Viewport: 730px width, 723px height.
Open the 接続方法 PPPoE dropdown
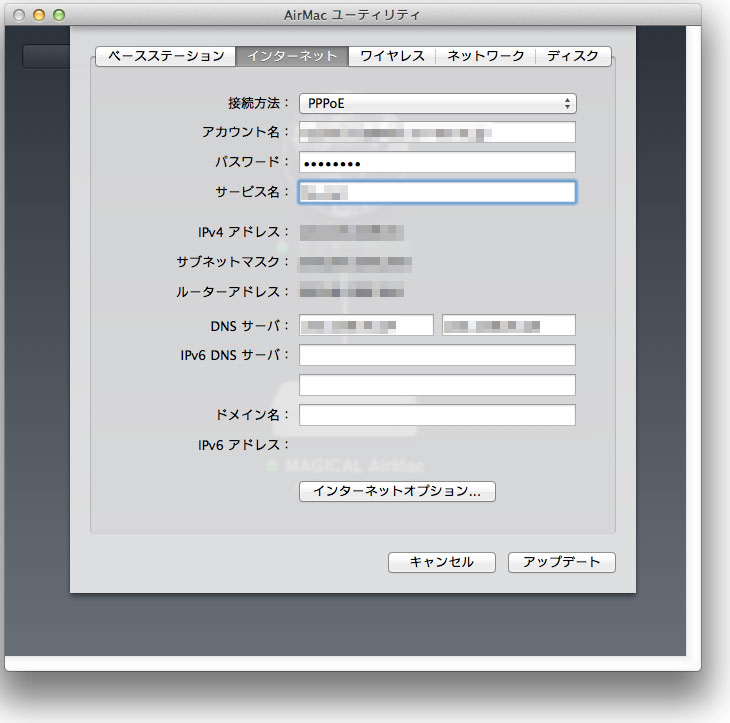pyautogui.click(x=437, y=103)
